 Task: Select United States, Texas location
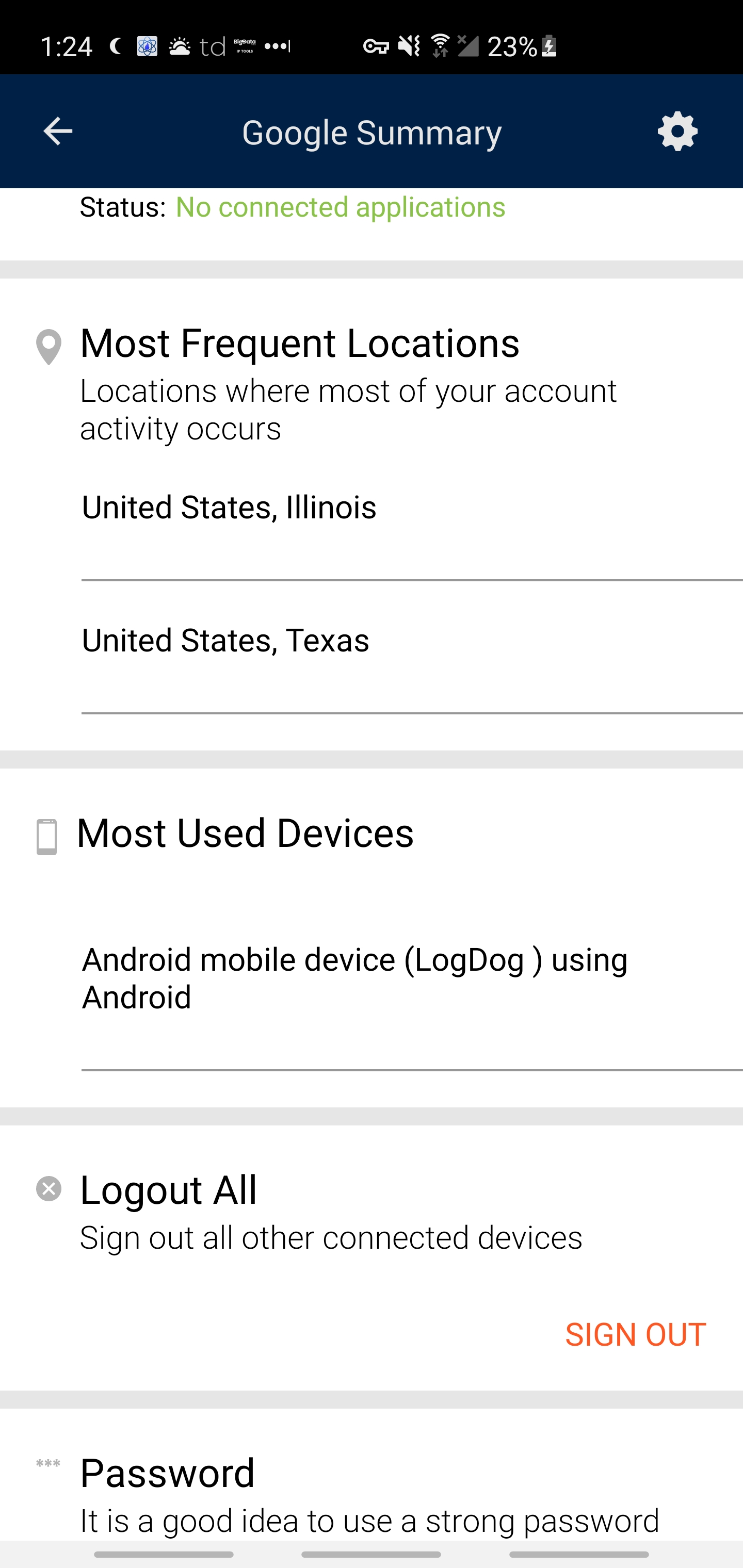pos(225,640)
